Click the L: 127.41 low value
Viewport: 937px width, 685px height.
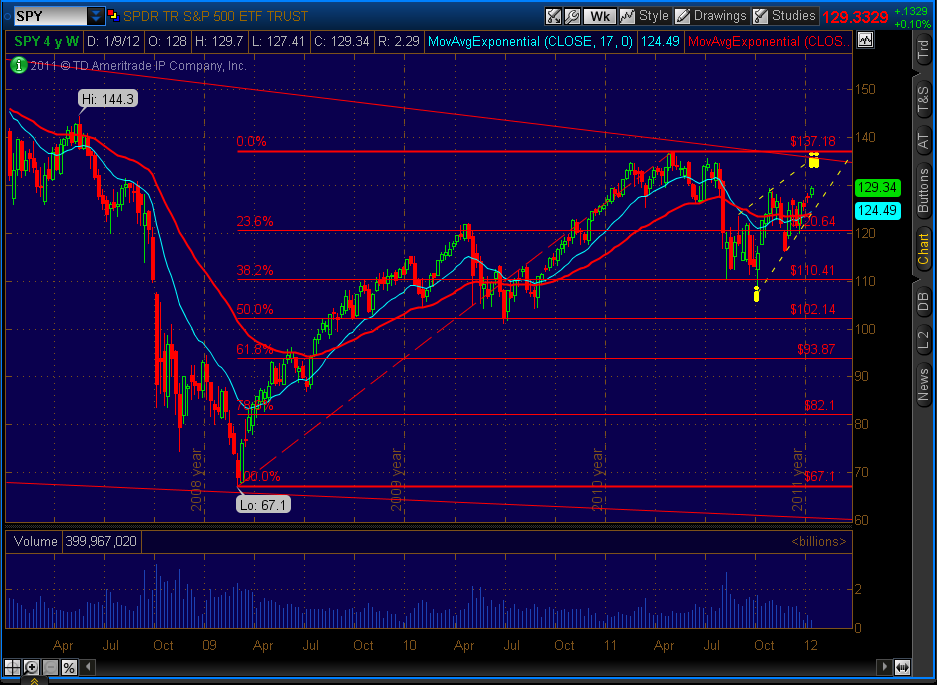278,41
